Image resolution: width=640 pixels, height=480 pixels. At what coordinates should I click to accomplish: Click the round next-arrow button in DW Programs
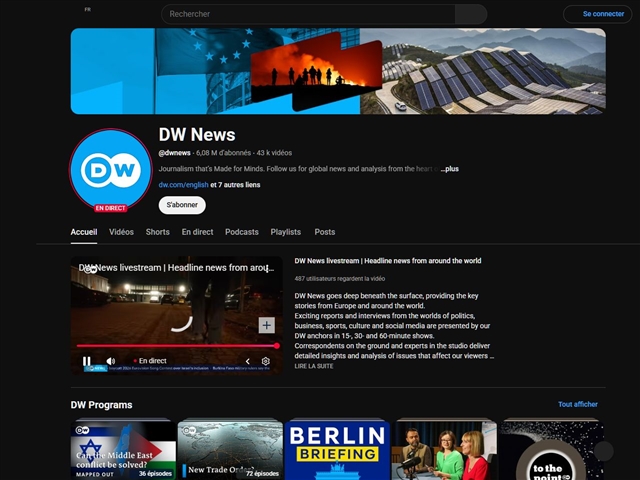pos(604,451)
